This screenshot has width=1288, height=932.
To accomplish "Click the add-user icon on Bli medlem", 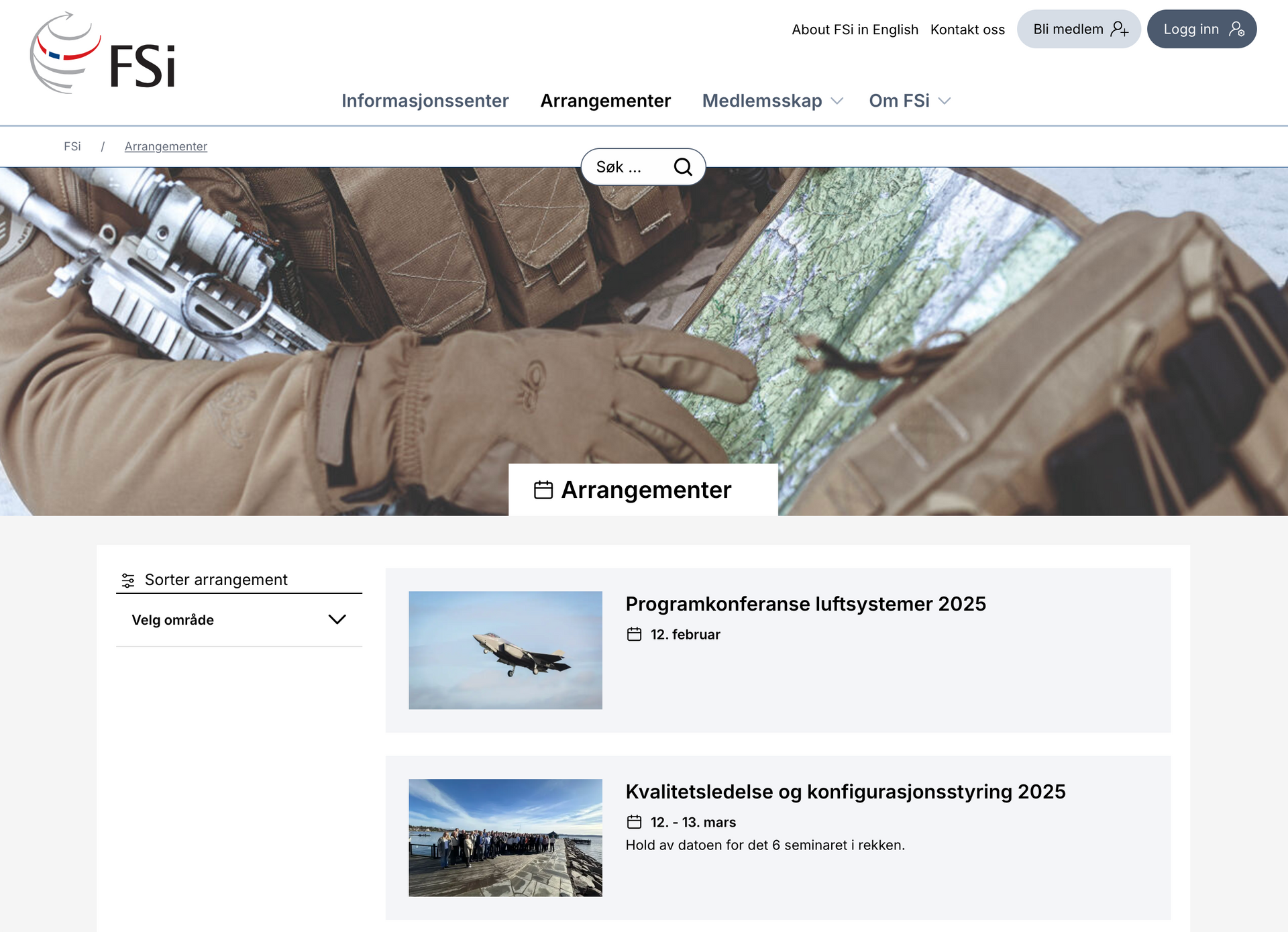I will pyautogui.click(x=1119, y=29).
